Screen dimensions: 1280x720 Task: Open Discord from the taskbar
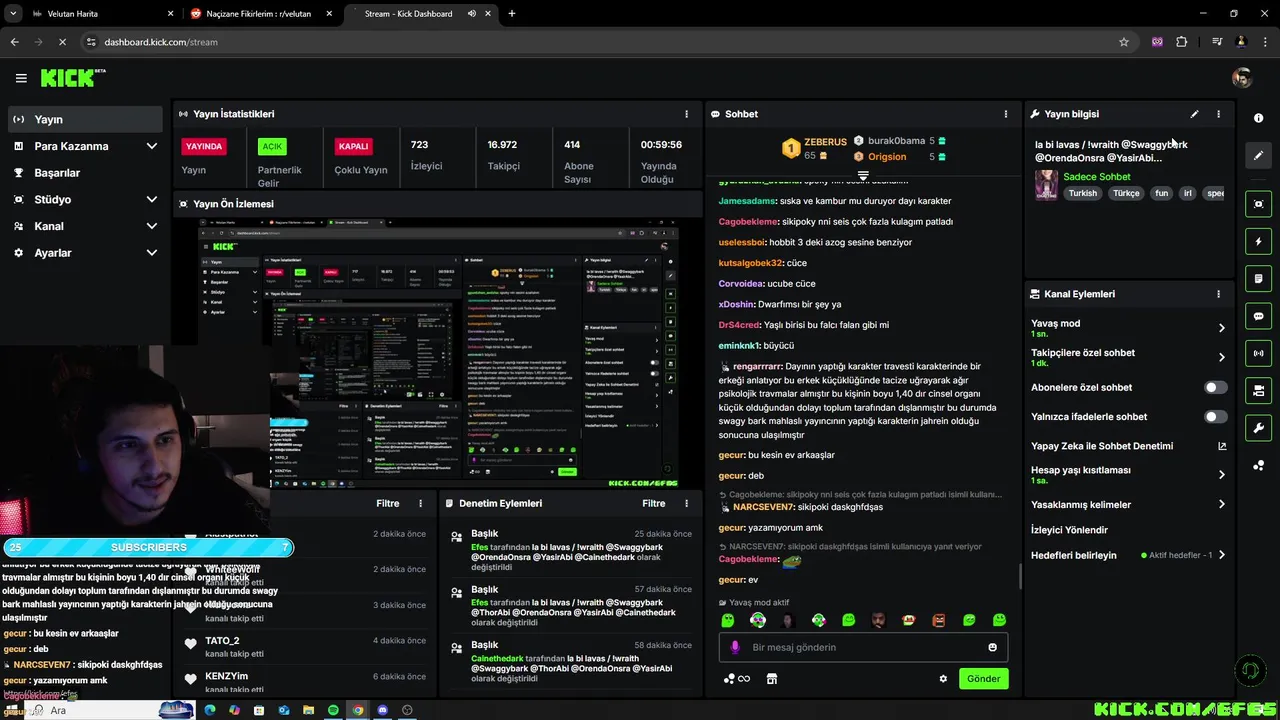382,710
